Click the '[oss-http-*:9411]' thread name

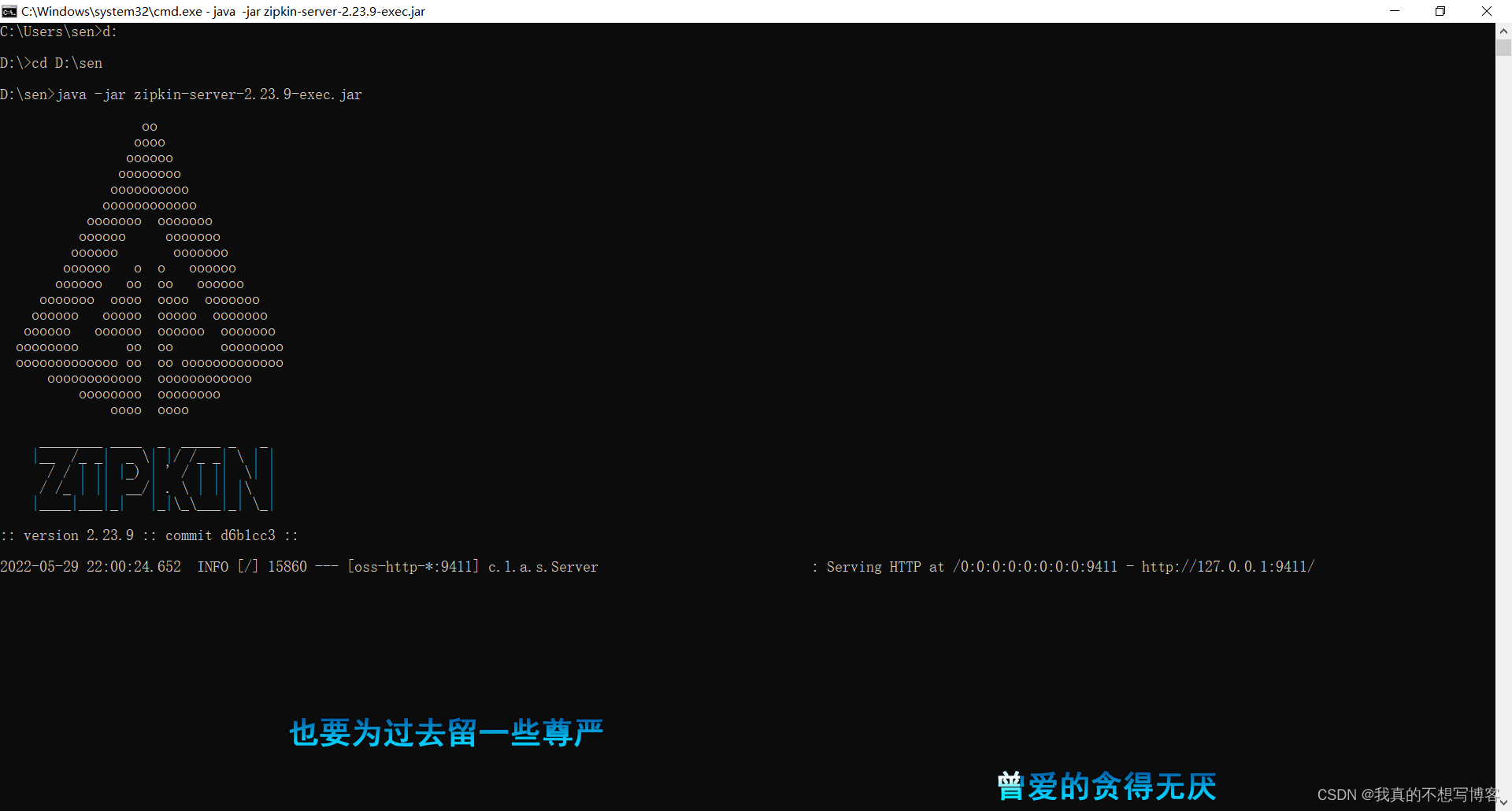pos(413,567)
